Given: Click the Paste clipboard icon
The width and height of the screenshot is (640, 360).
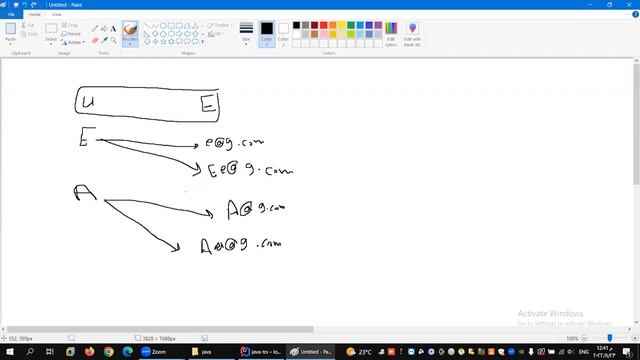Looking at the screenshot, I should (11, 29).
